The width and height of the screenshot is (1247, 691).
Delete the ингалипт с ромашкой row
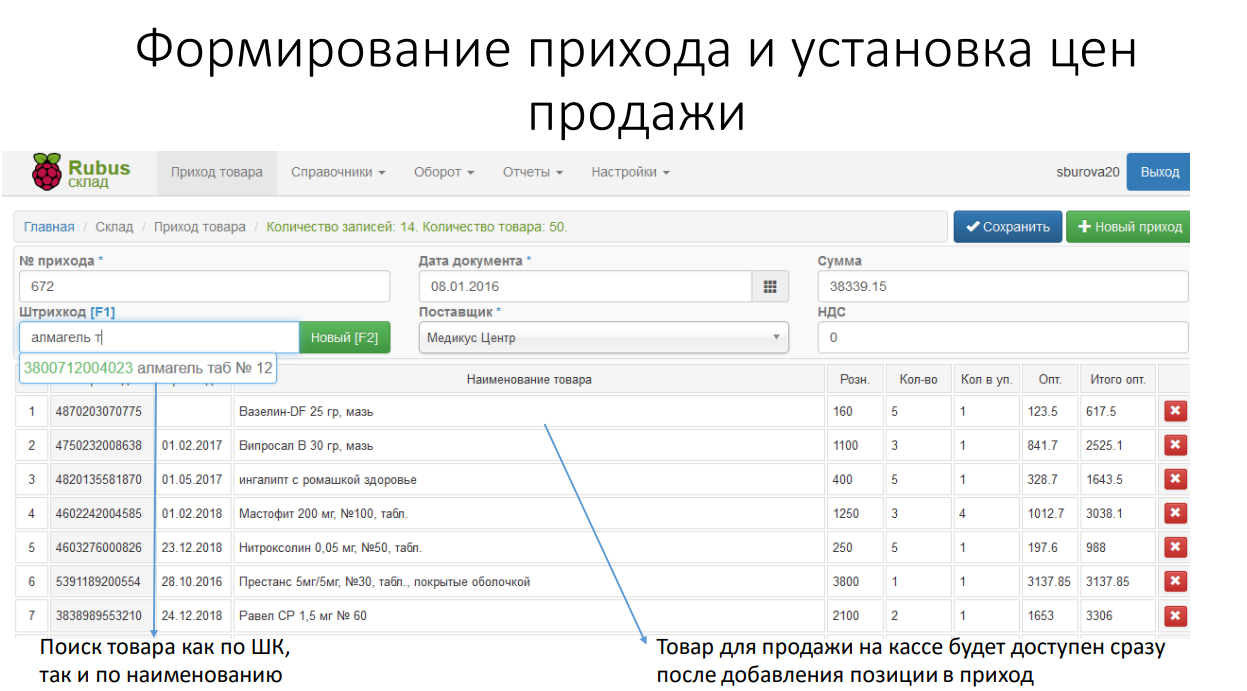pyautogui.click(x=1175, y=479)
